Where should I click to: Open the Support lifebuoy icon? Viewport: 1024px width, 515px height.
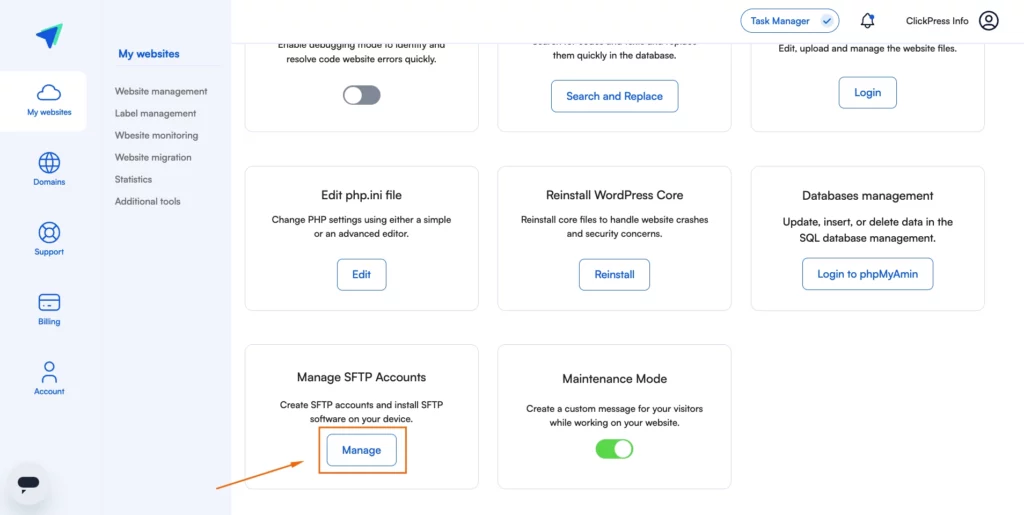click(49, 232)
